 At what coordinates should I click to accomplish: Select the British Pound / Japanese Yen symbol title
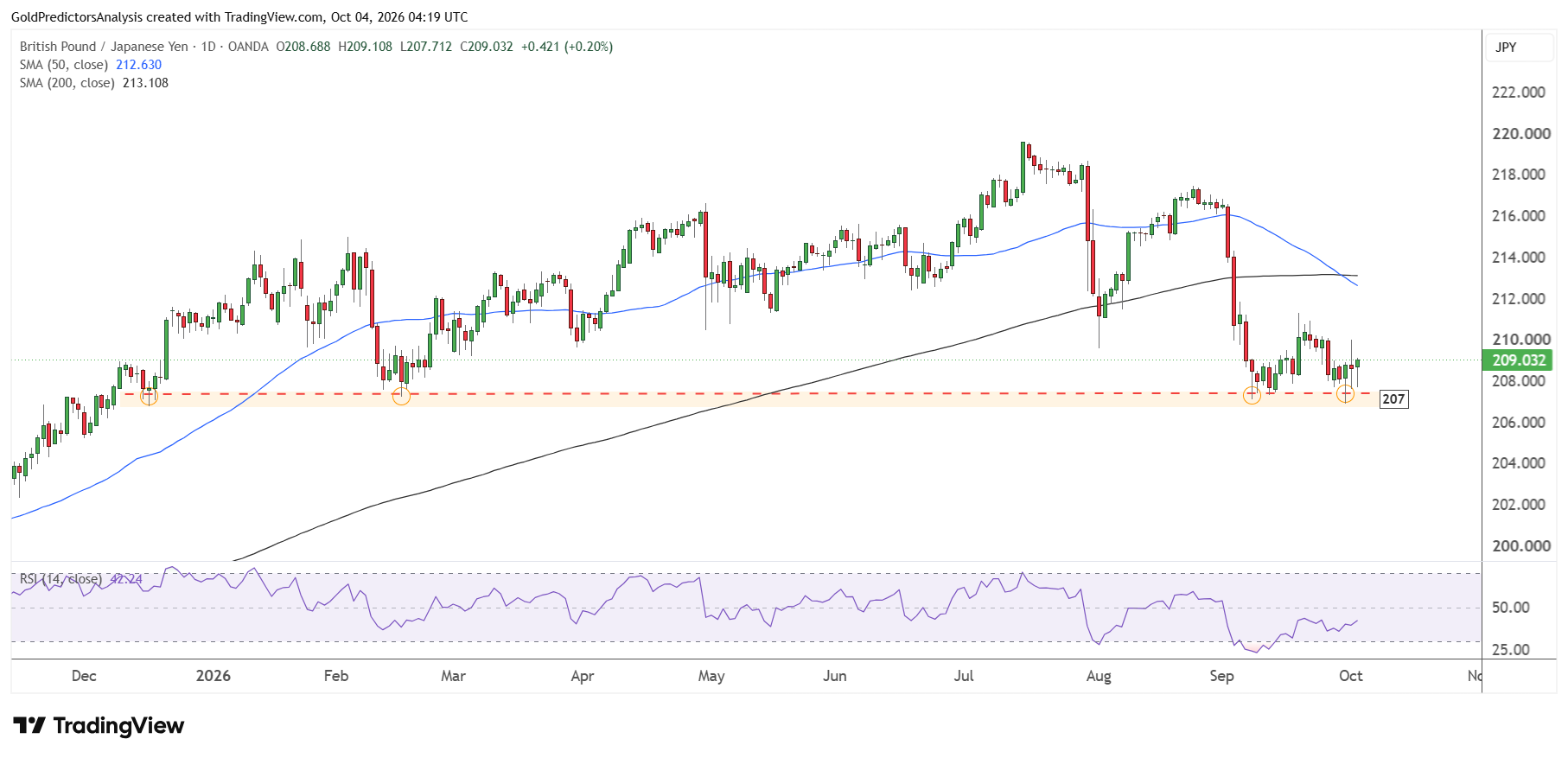tap(104, 47)
